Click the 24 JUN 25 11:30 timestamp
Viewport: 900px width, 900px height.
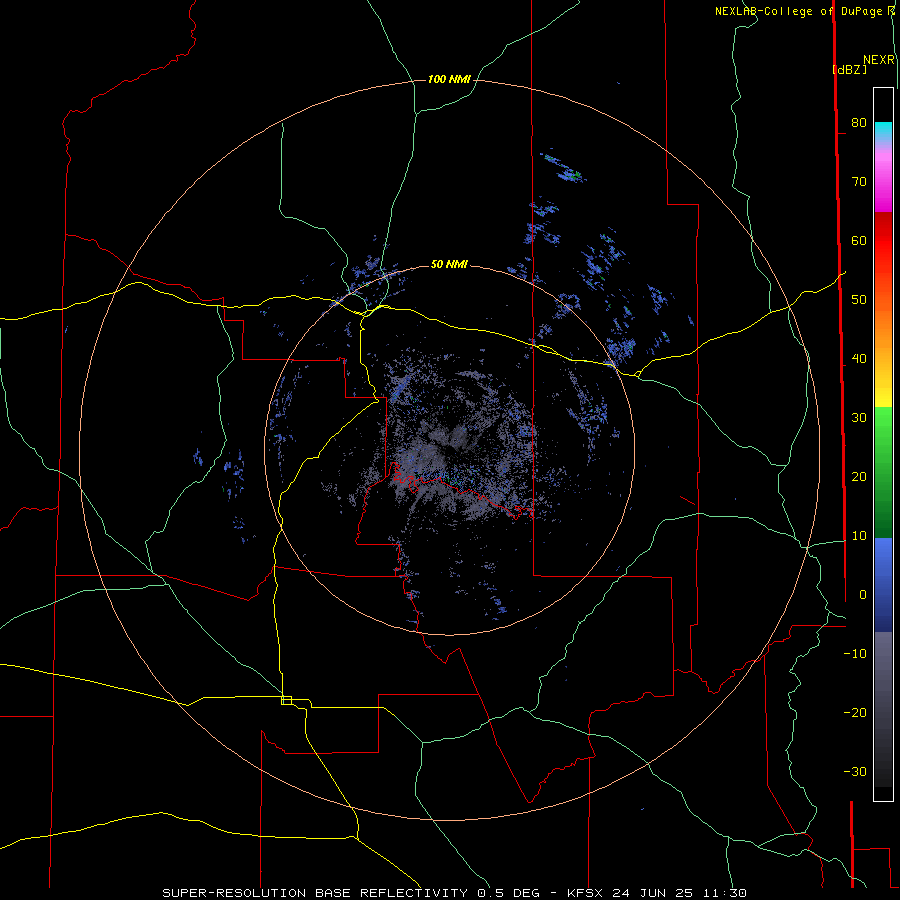pyautogui.click(x=679, y=893)
